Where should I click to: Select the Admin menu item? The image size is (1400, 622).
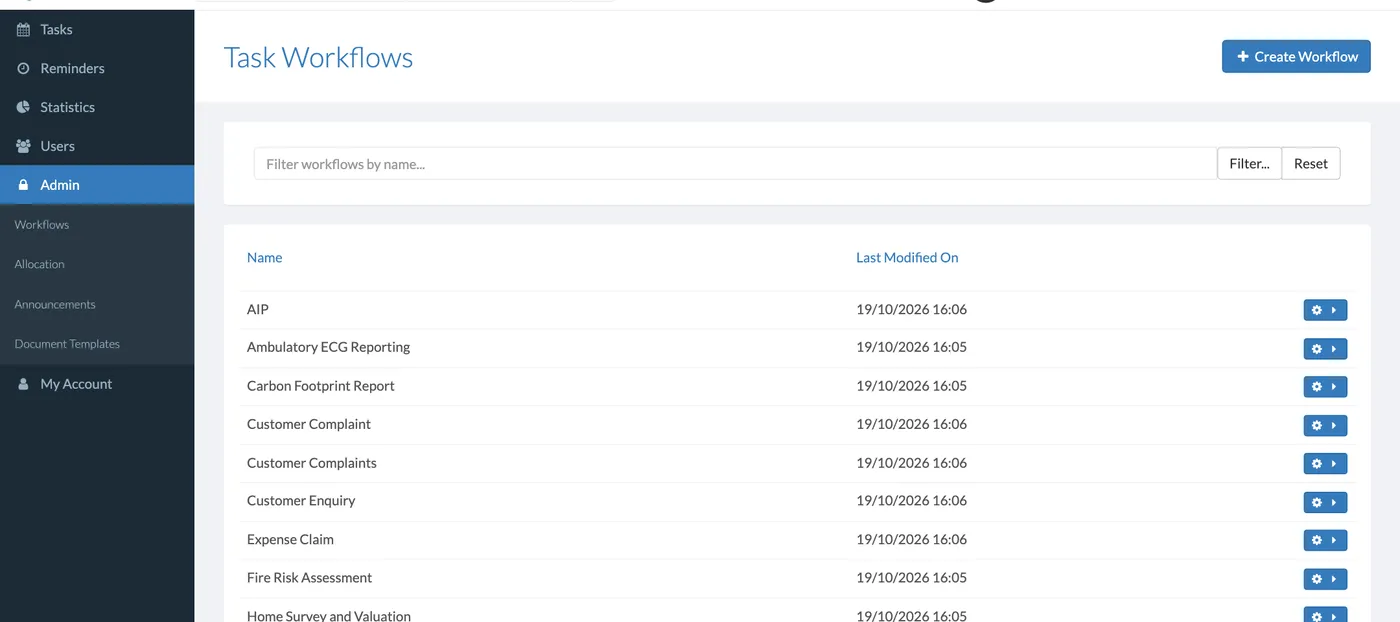tap(97, 185)
